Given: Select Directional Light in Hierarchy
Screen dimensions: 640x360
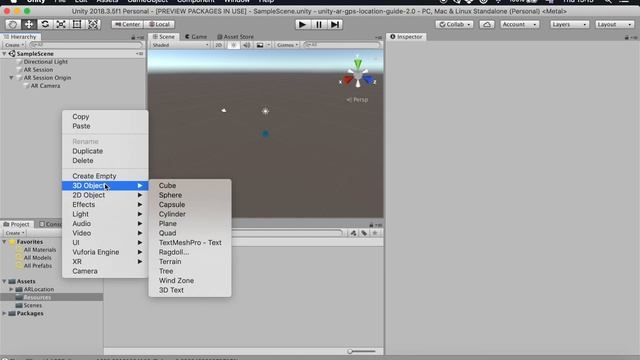Looking at the screenshot, I should click(45, 62).
